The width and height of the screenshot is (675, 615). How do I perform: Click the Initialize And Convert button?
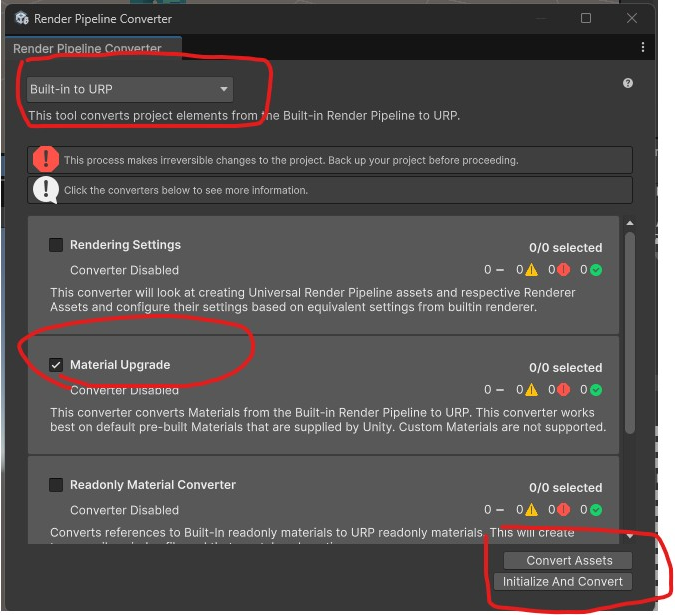tap(563, 581)
